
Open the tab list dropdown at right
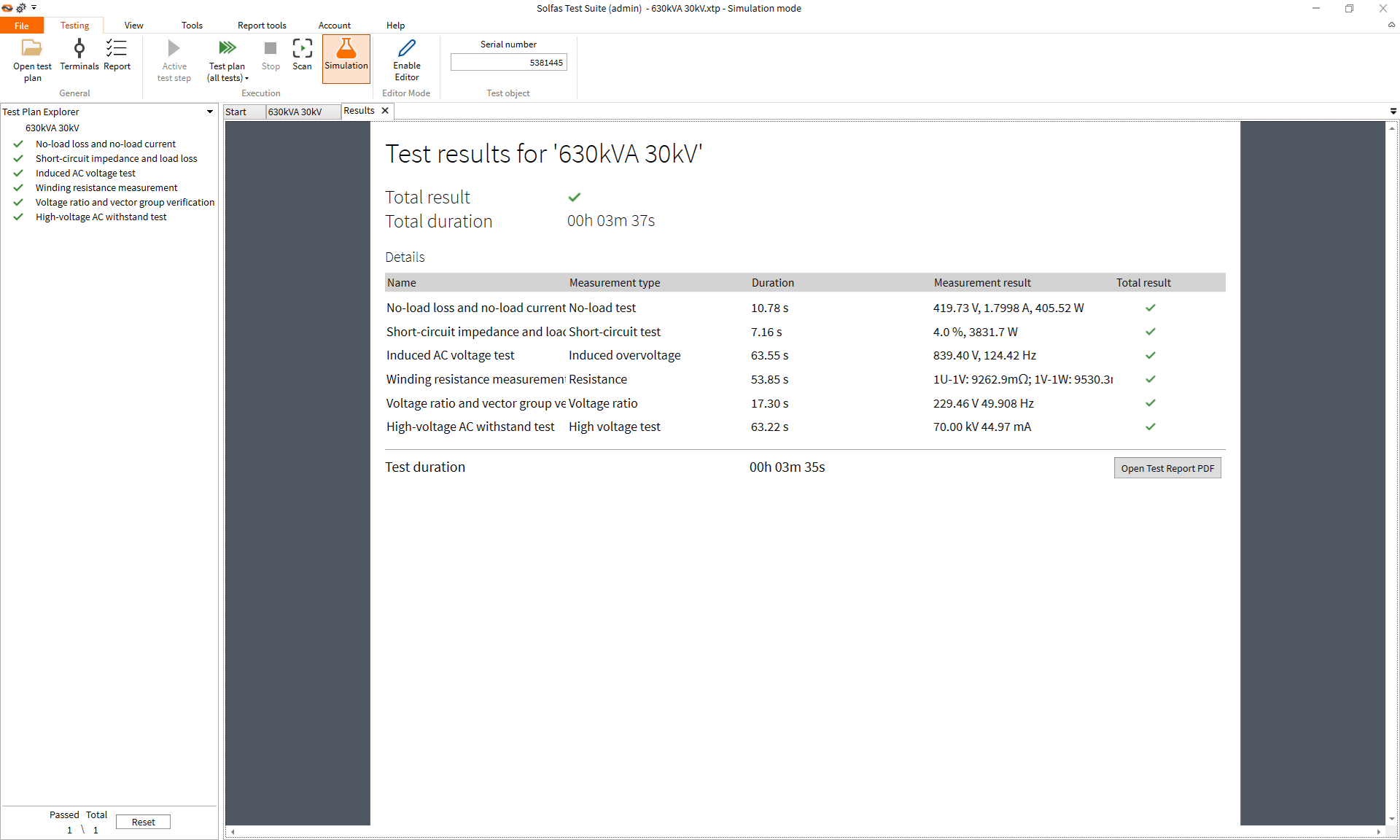(1393, 112)
